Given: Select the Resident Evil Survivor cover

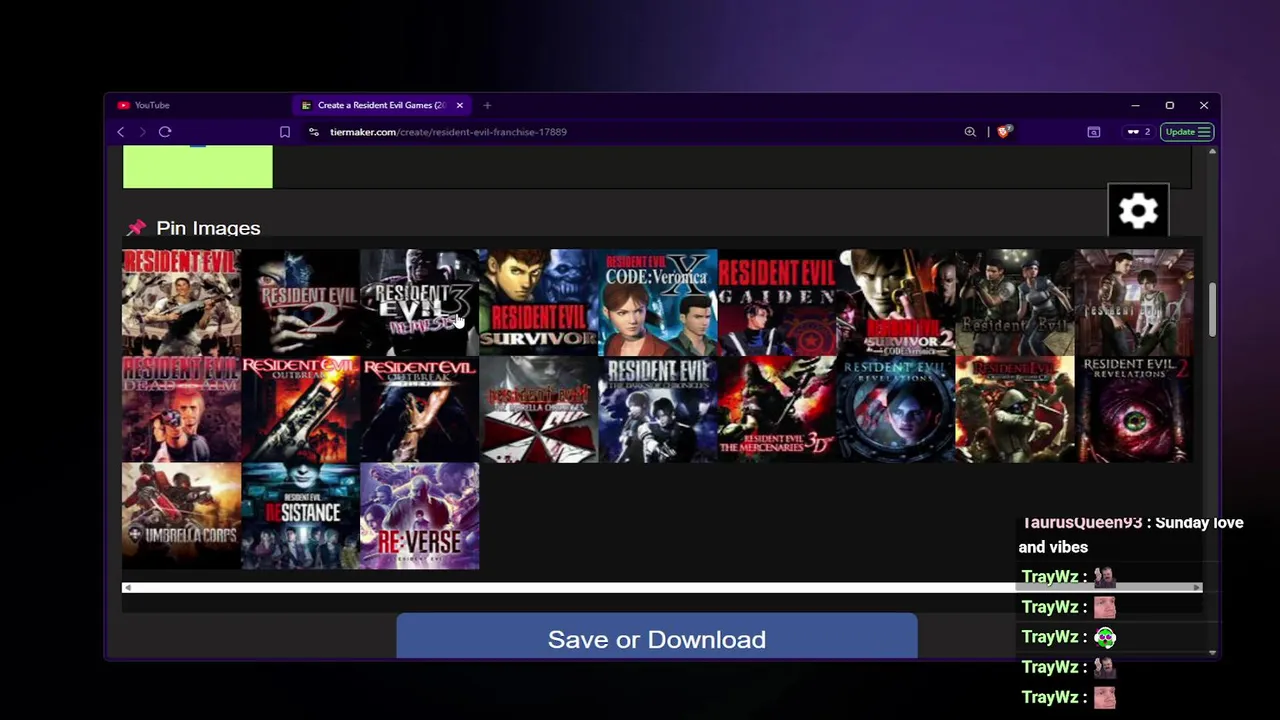Looking at the screenshot, I should pos(538,303).
